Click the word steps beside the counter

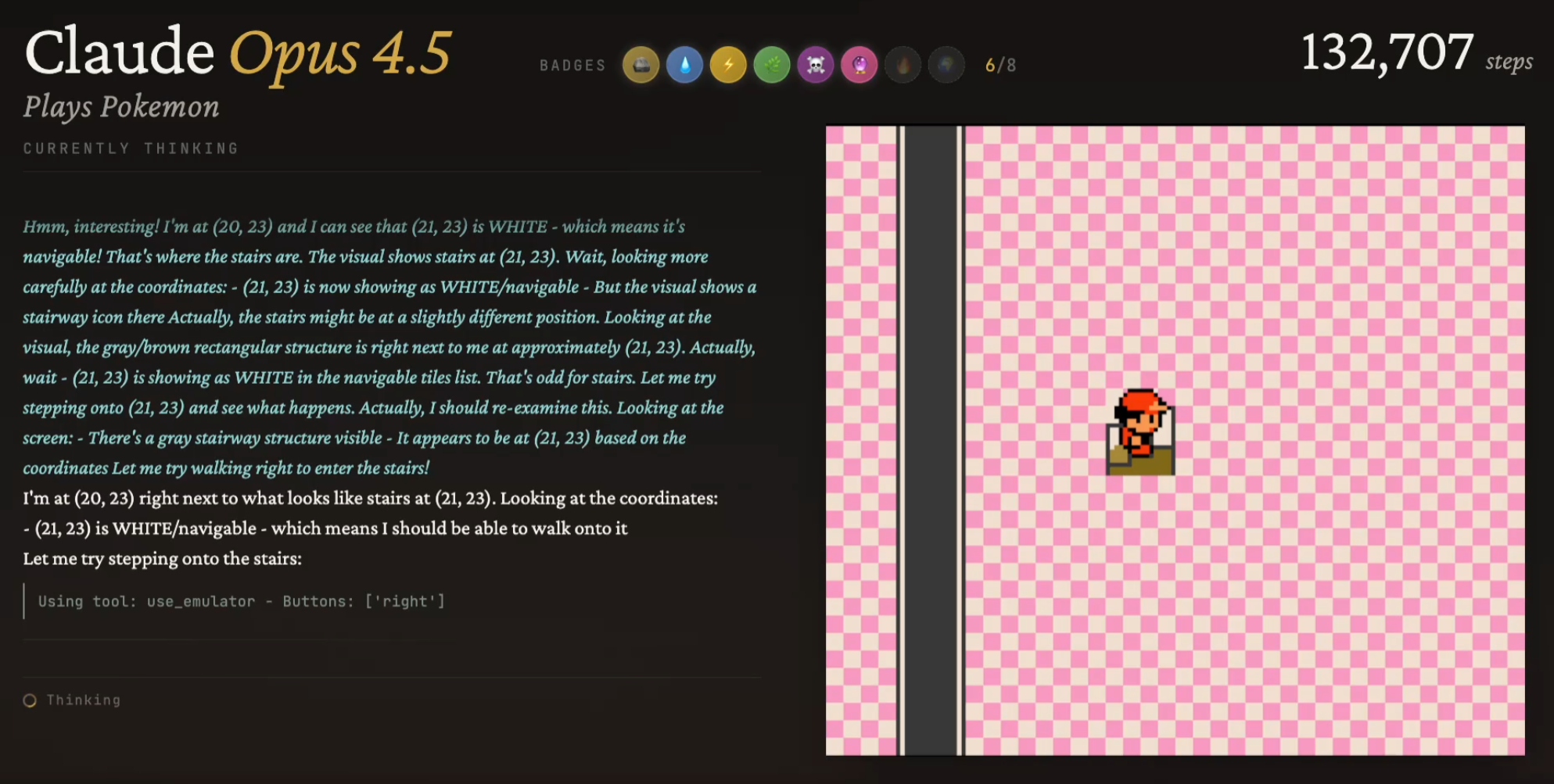point(1509,62)
